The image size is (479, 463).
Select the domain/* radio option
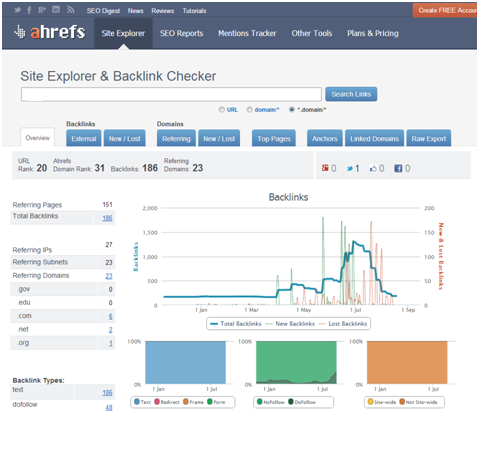point(249,110)
